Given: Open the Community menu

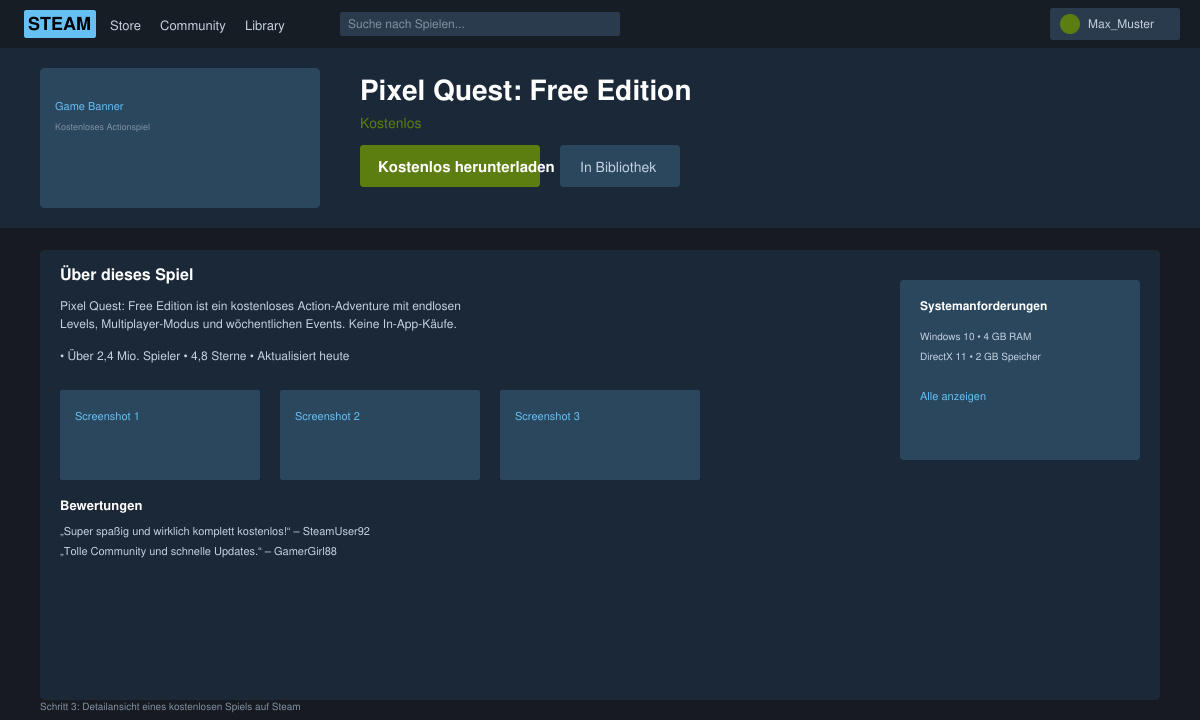Looking at the screenshot, I should tap(193, 25).
